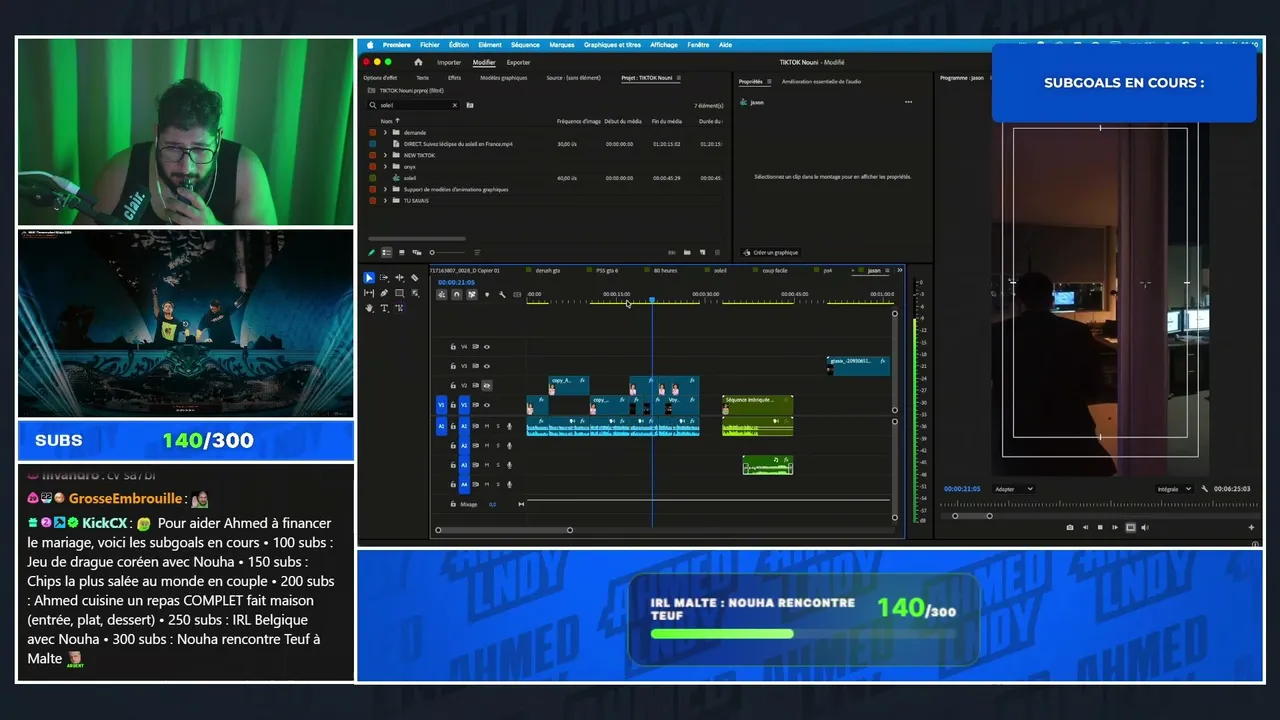1280x720 pixels.
Task: Select the Pen tool
Action: coord(384,293)
